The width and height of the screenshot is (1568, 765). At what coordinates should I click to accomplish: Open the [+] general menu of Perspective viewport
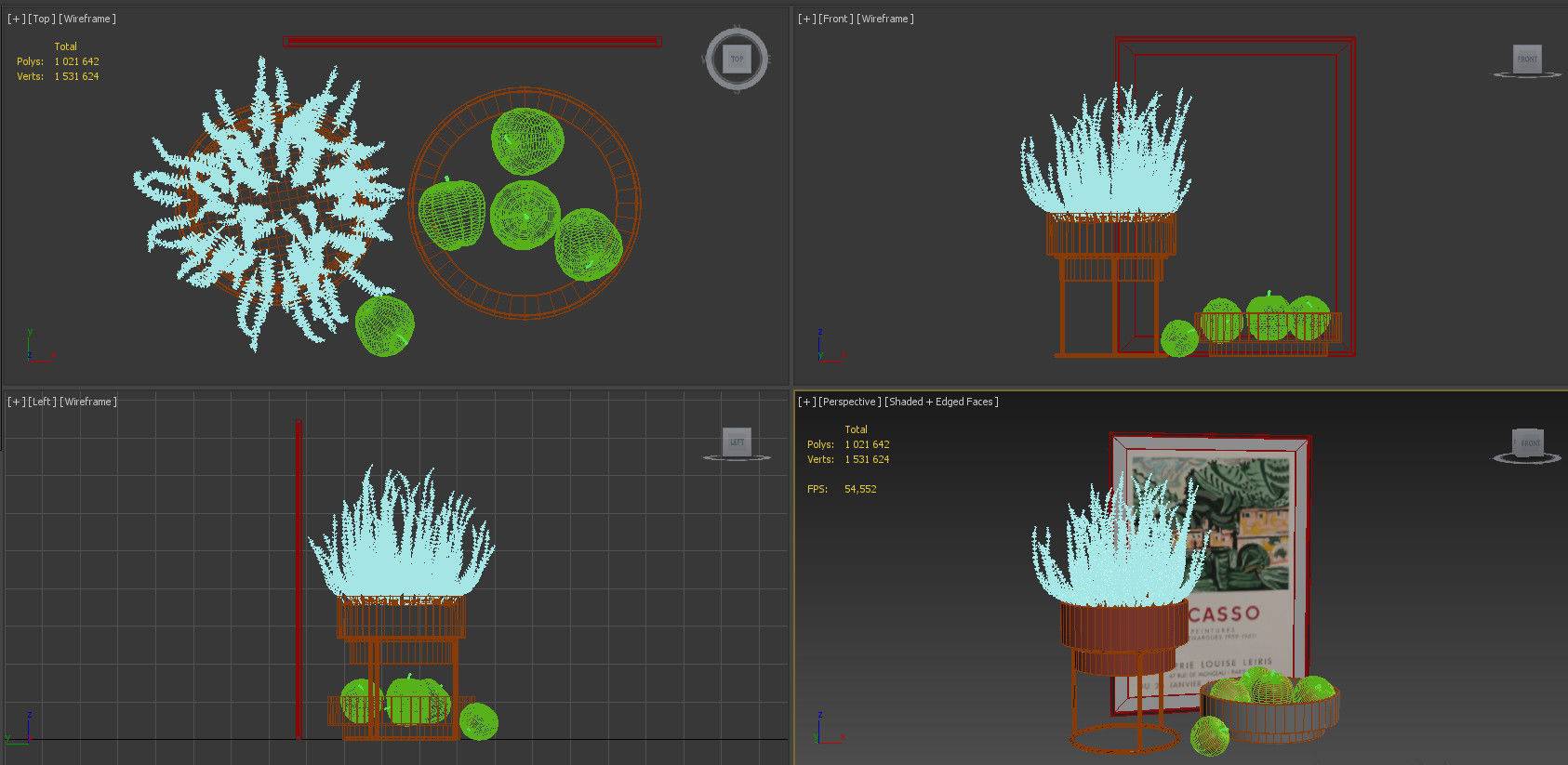(x=807, y=402)
